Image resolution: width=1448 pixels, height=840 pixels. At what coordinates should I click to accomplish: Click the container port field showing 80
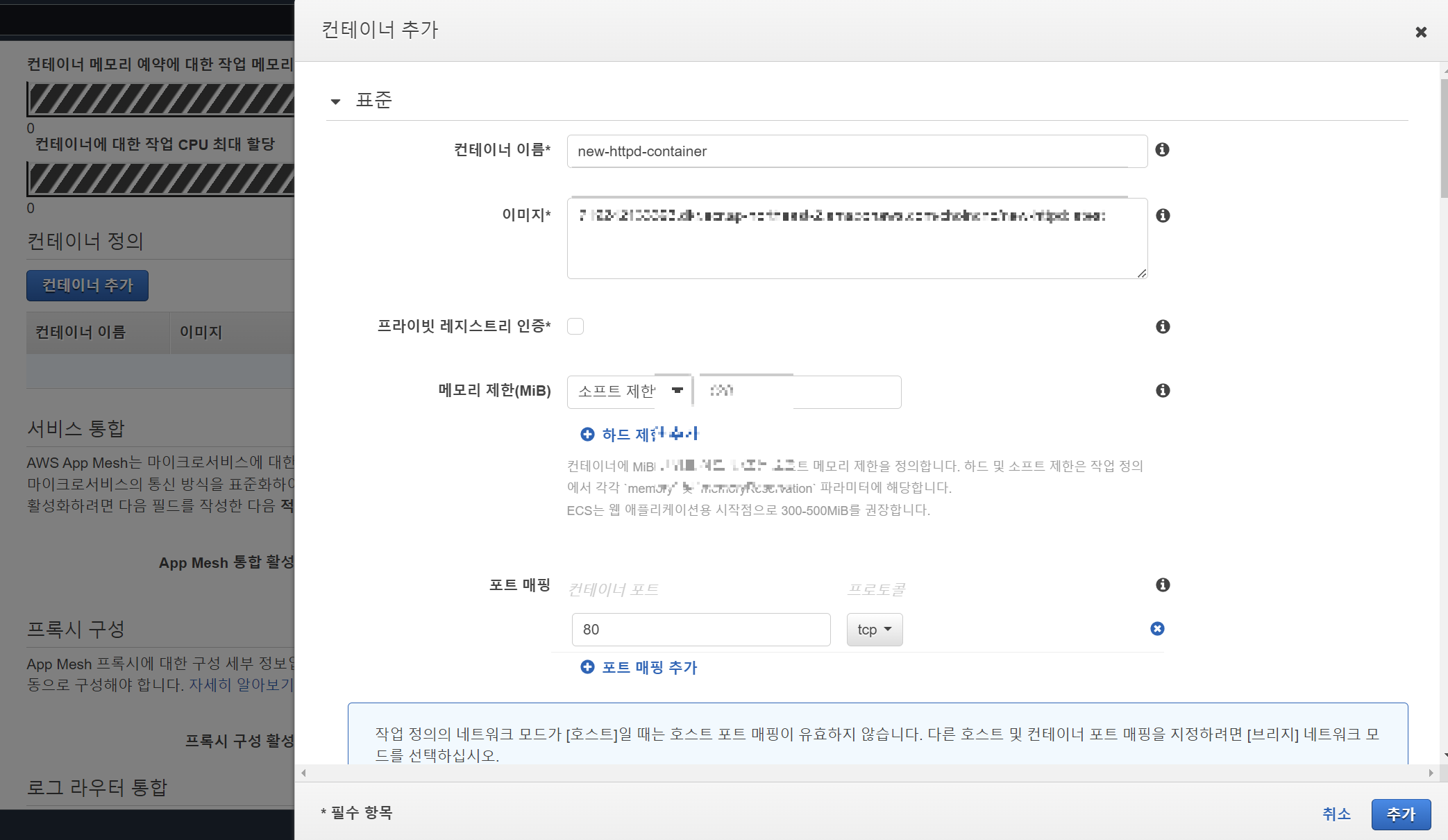[x=700, y=630]
